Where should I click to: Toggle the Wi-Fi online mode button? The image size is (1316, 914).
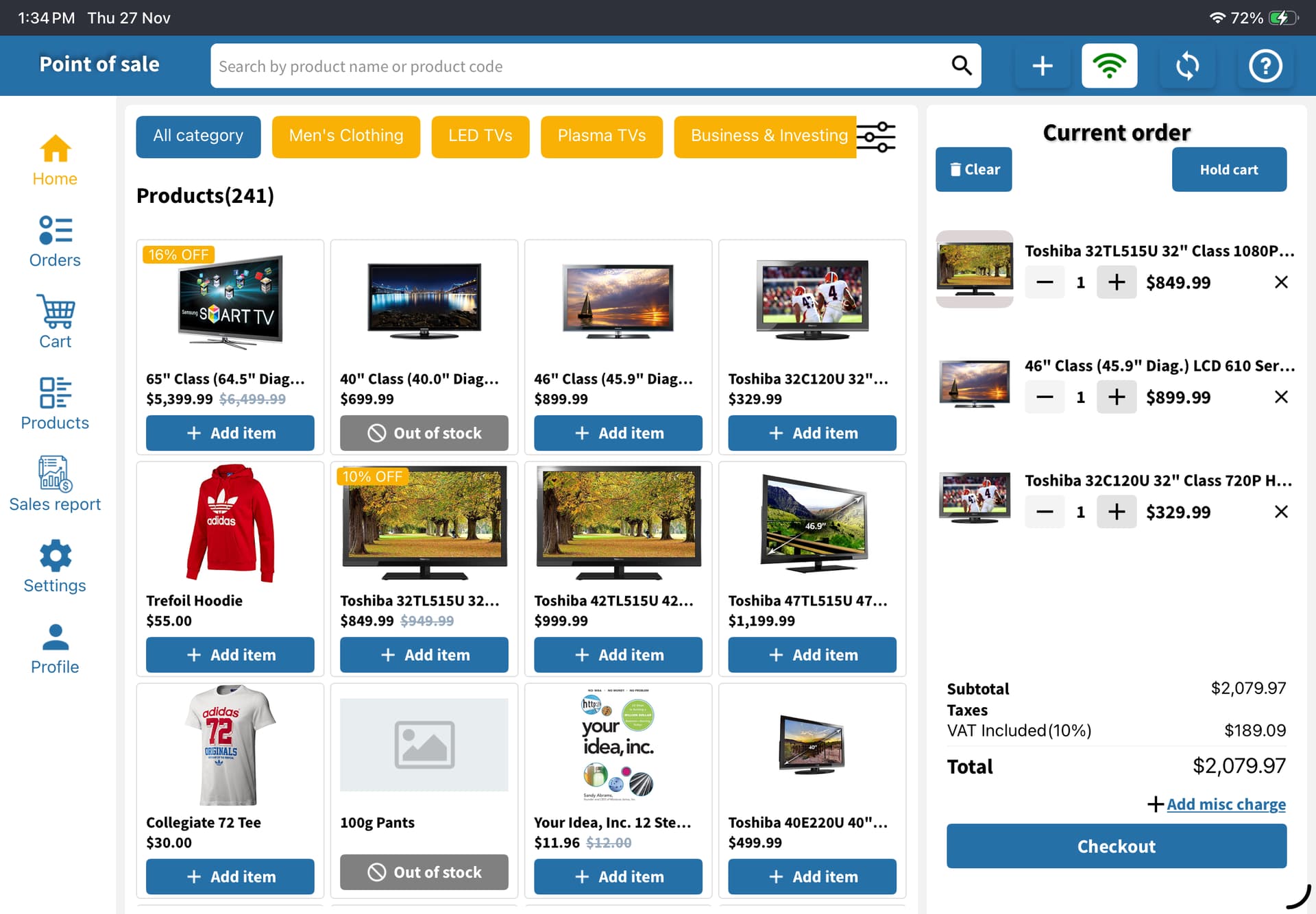point(1109,66)
